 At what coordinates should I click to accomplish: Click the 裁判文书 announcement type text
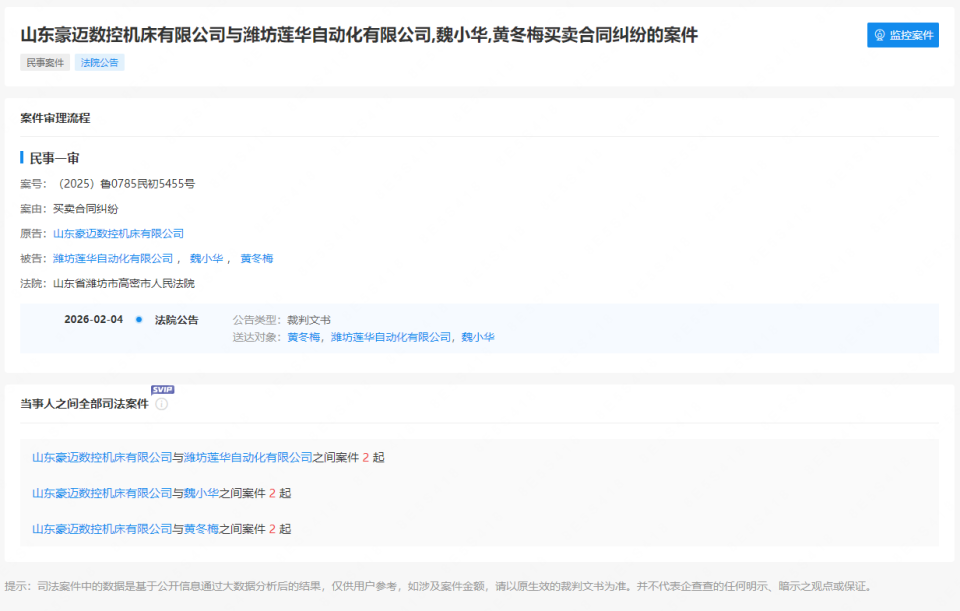tap(309, 320)
